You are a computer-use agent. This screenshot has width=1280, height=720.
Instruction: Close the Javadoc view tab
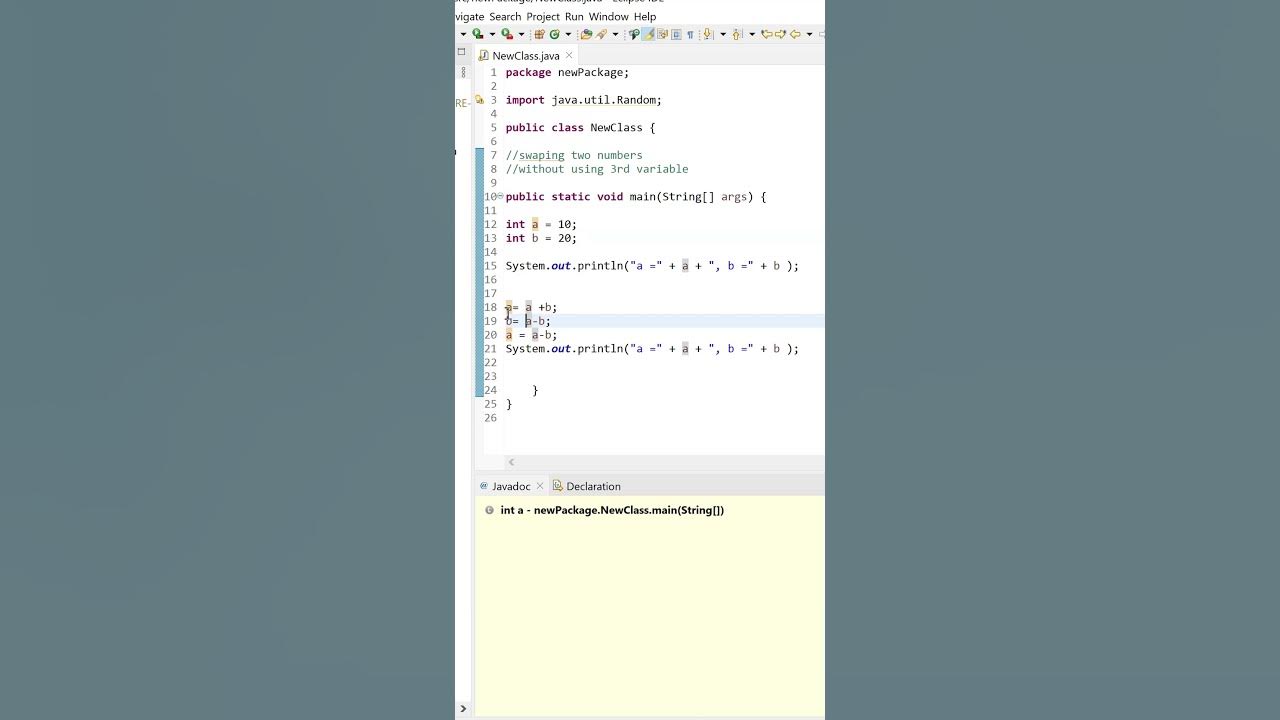(x=540, y=486)
